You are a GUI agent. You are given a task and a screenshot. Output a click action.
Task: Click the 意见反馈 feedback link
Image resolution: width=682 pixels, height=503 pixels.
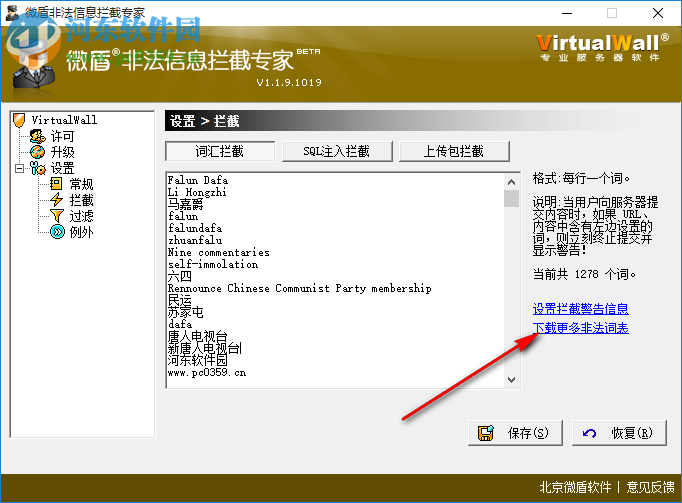click(650, 487)
